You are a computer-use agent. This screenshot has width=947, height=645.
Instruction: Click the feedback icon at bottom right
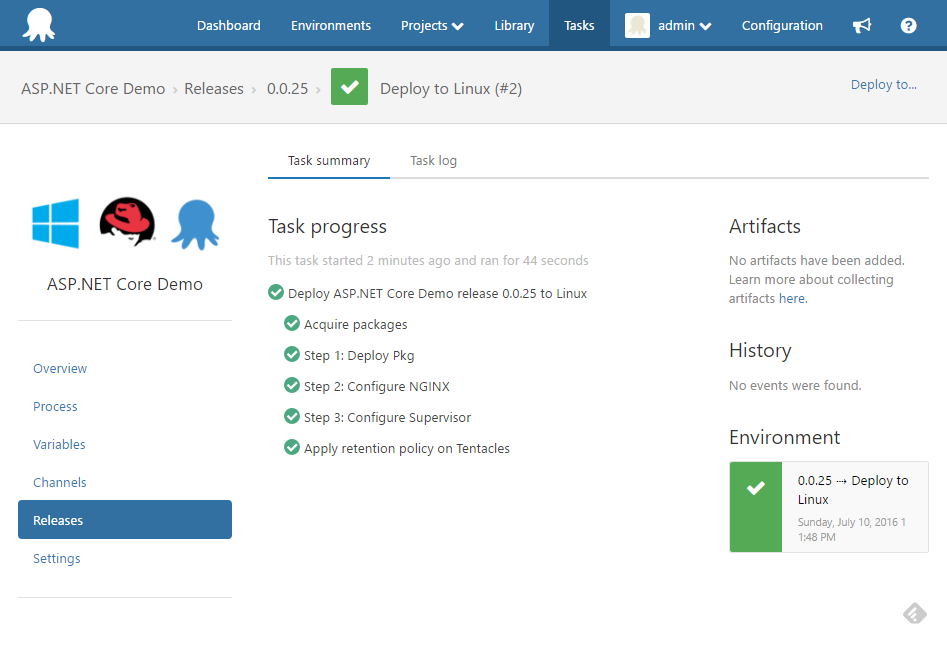[x=914, y=613]
